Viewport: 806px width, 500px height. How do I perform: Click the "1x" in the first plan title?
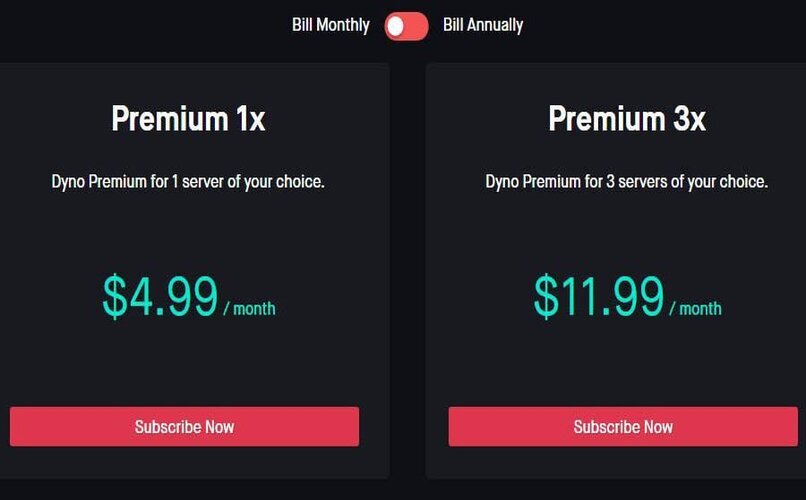250,119
